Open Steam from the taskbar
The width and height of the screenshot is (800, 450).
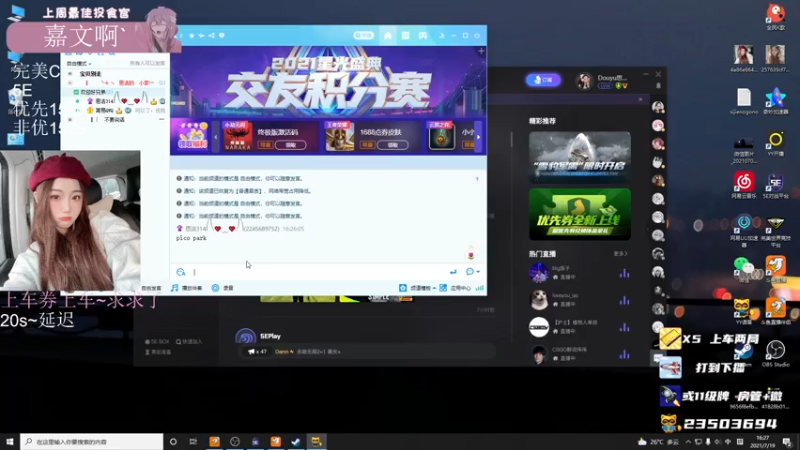pos(296,441)
